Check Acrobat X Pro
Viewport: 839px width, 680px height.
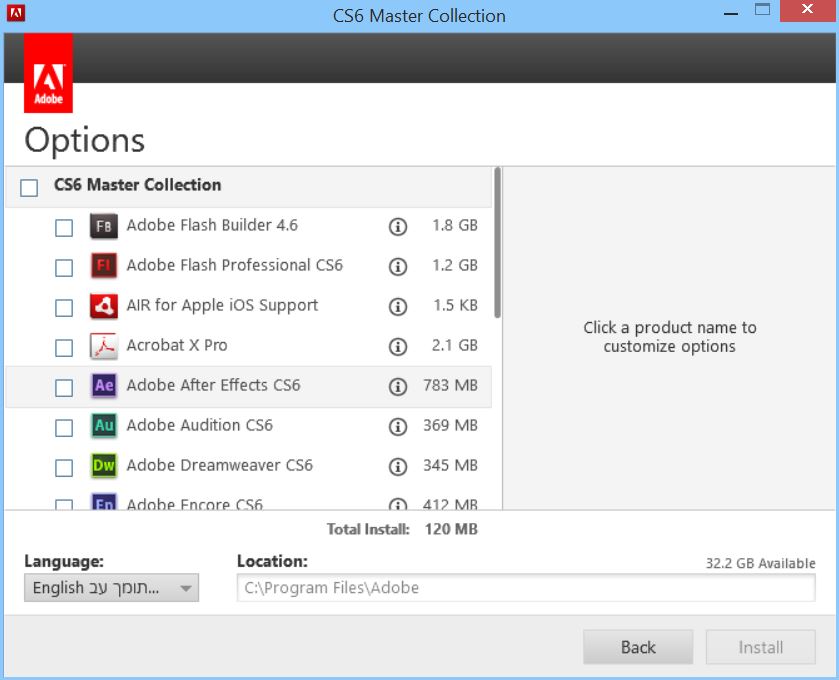pos(64,348)
